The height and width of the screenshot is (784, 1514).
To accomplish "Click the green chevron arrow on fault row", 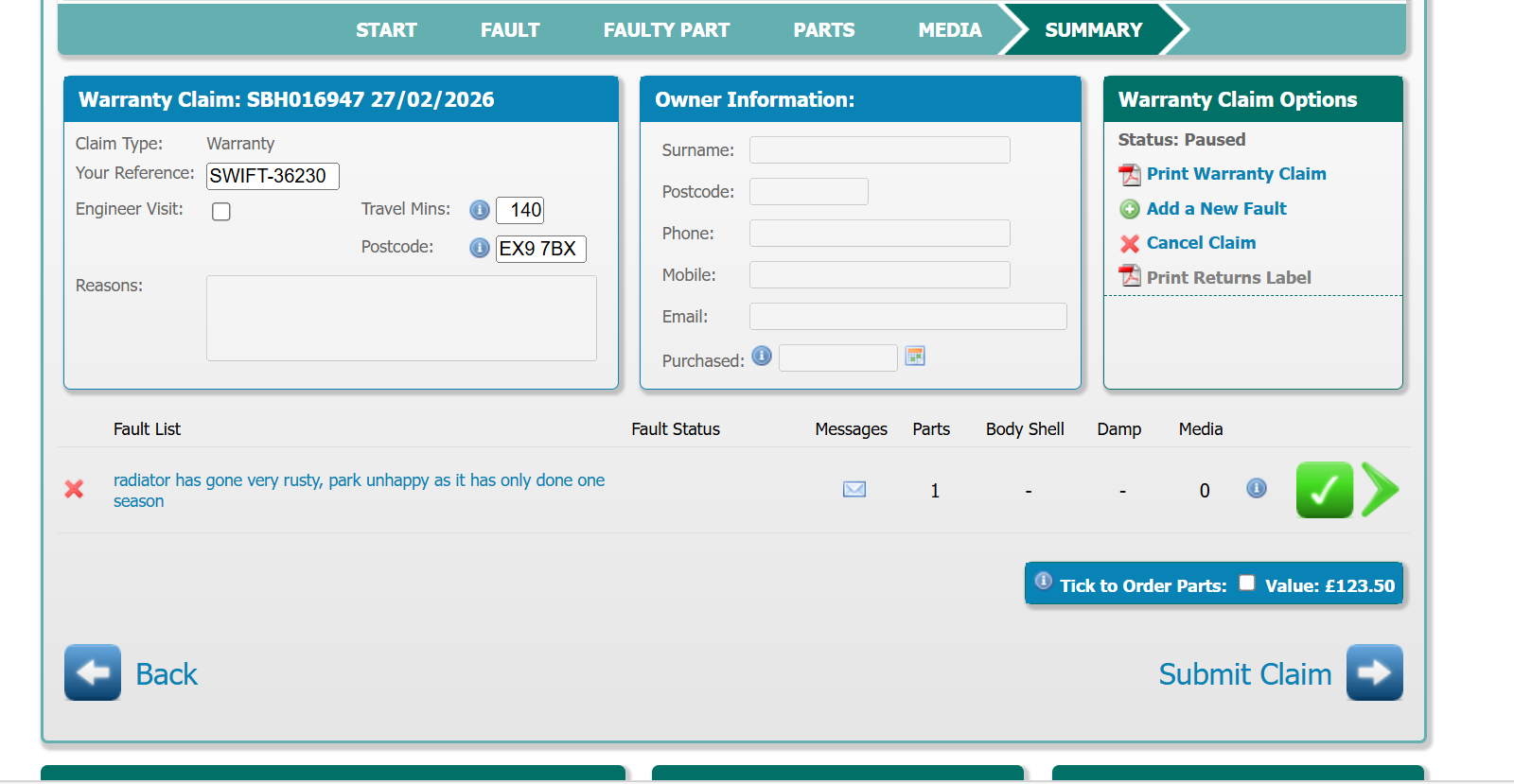I will click(x=1380, y=490).
